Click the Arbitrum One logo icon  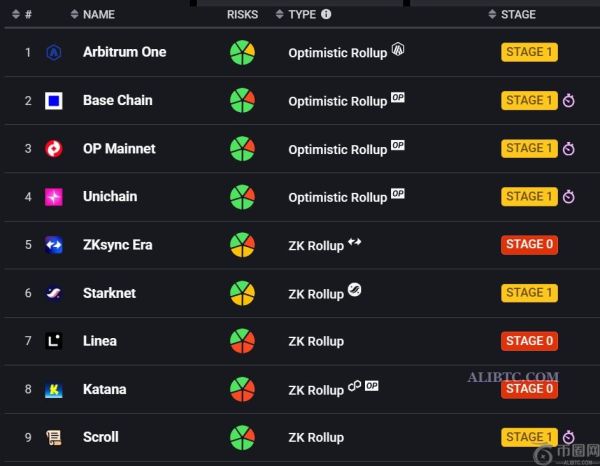[54, 52]
